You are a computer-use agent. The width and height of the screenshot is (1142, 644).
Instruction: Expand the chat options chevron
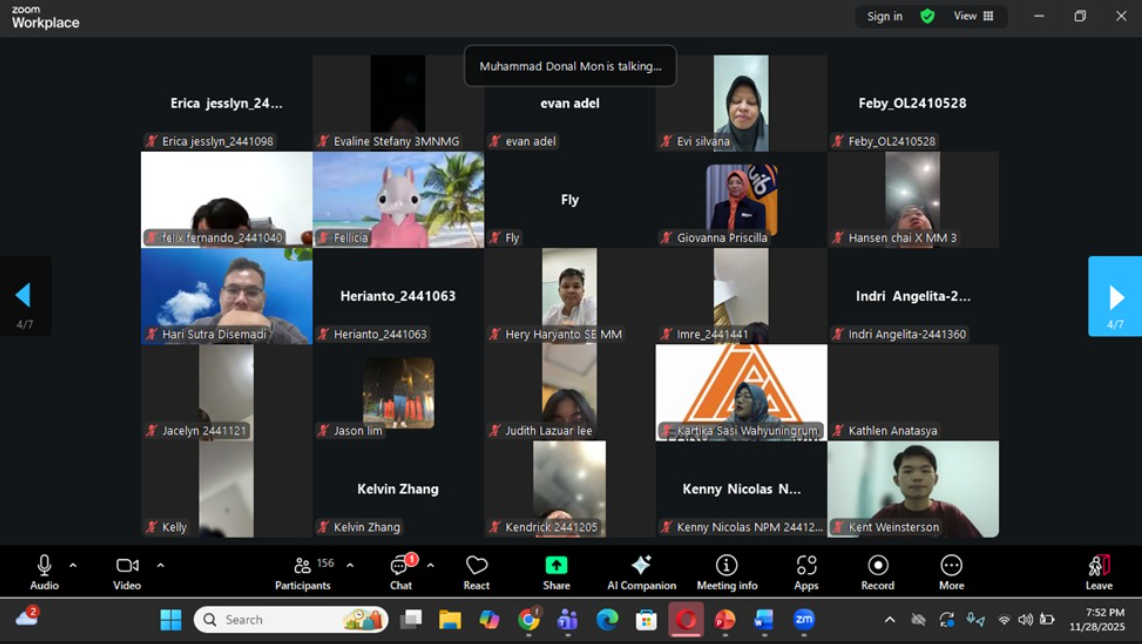pyautogui.click(x=430, y=565)
